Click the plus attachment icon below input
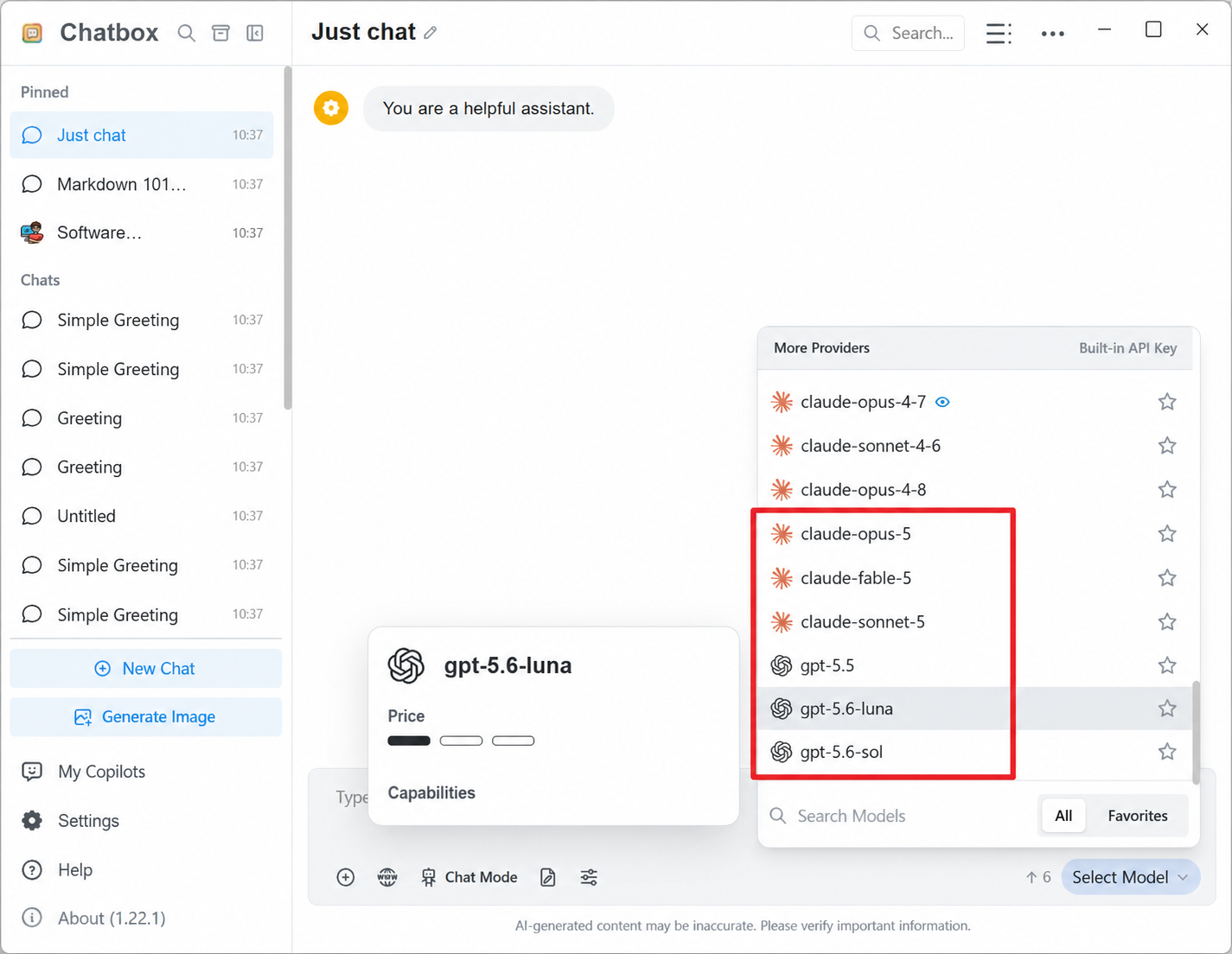Image resolution: width=1232 pixels, height=954 pixels. (x=346, y=877)
